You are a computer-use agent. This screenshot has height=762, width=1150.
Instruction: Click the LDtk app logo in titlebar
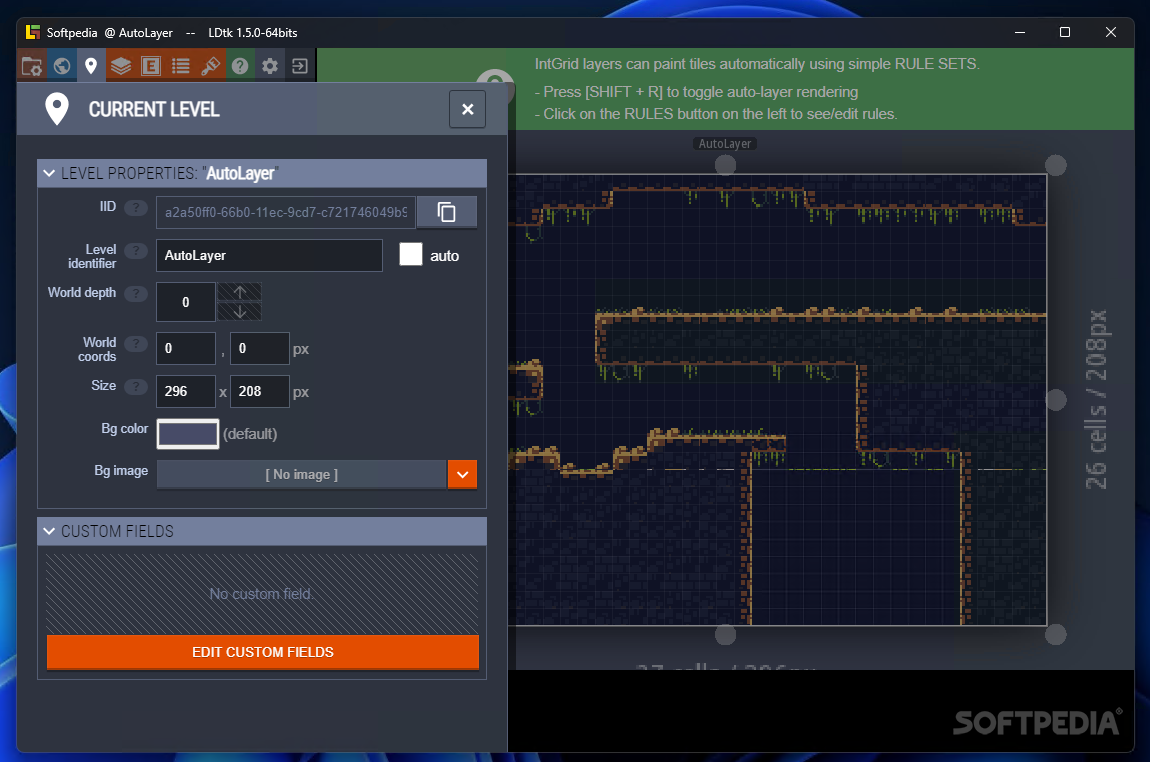pos(32,32)
